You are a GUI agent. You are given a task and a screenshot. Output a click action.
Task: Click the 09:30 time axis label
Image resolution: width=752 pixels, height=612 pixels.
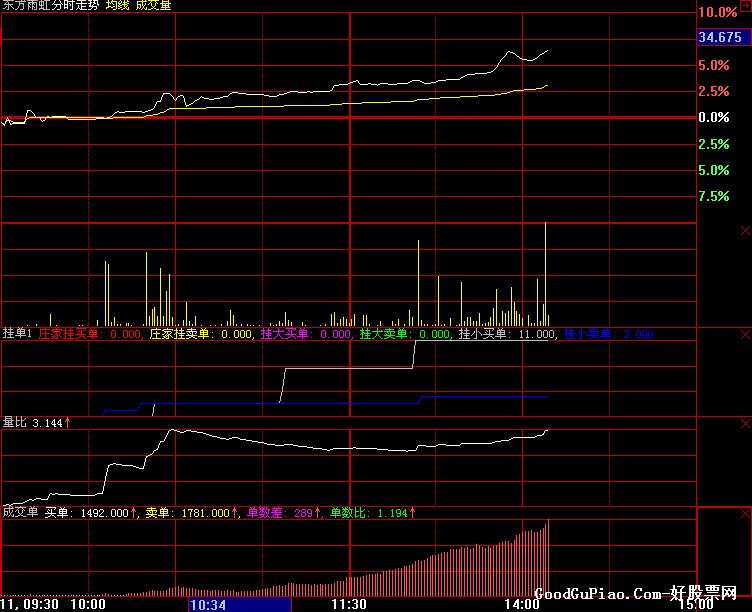point(41,604)
